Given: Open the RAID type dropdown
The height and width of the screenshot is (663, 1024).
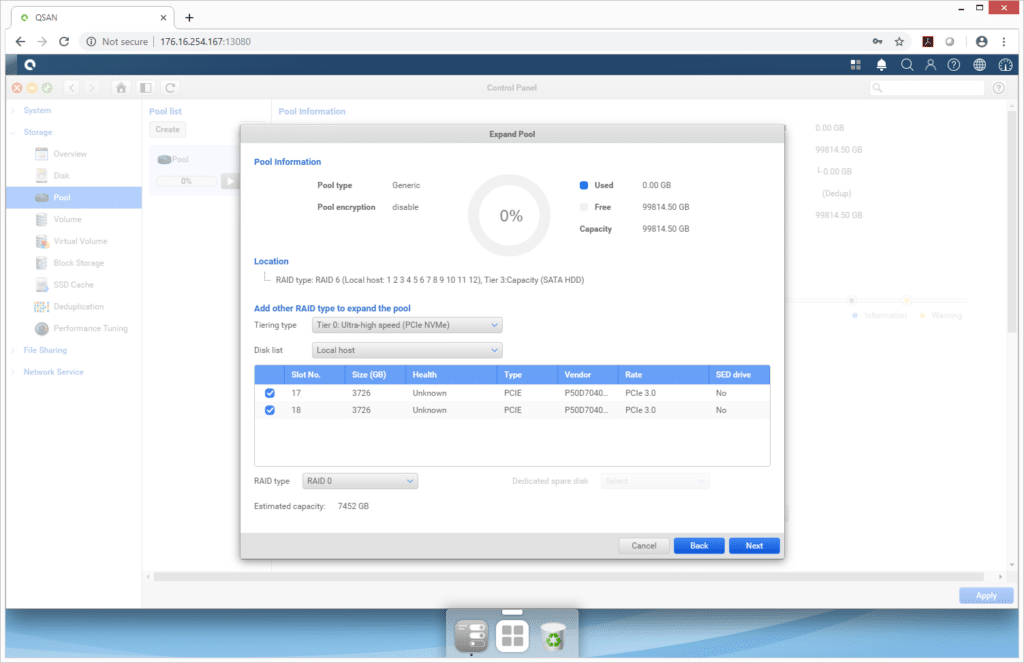Looking at the screenshot, I should pos(360,481).
